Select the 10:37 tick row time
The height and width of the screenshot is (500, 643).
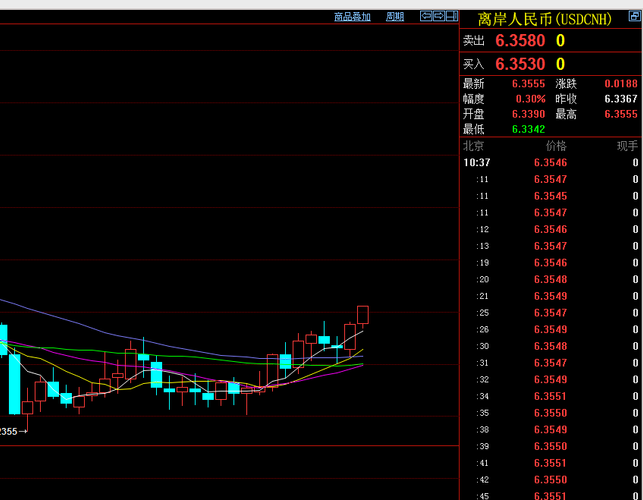[477, 162]
